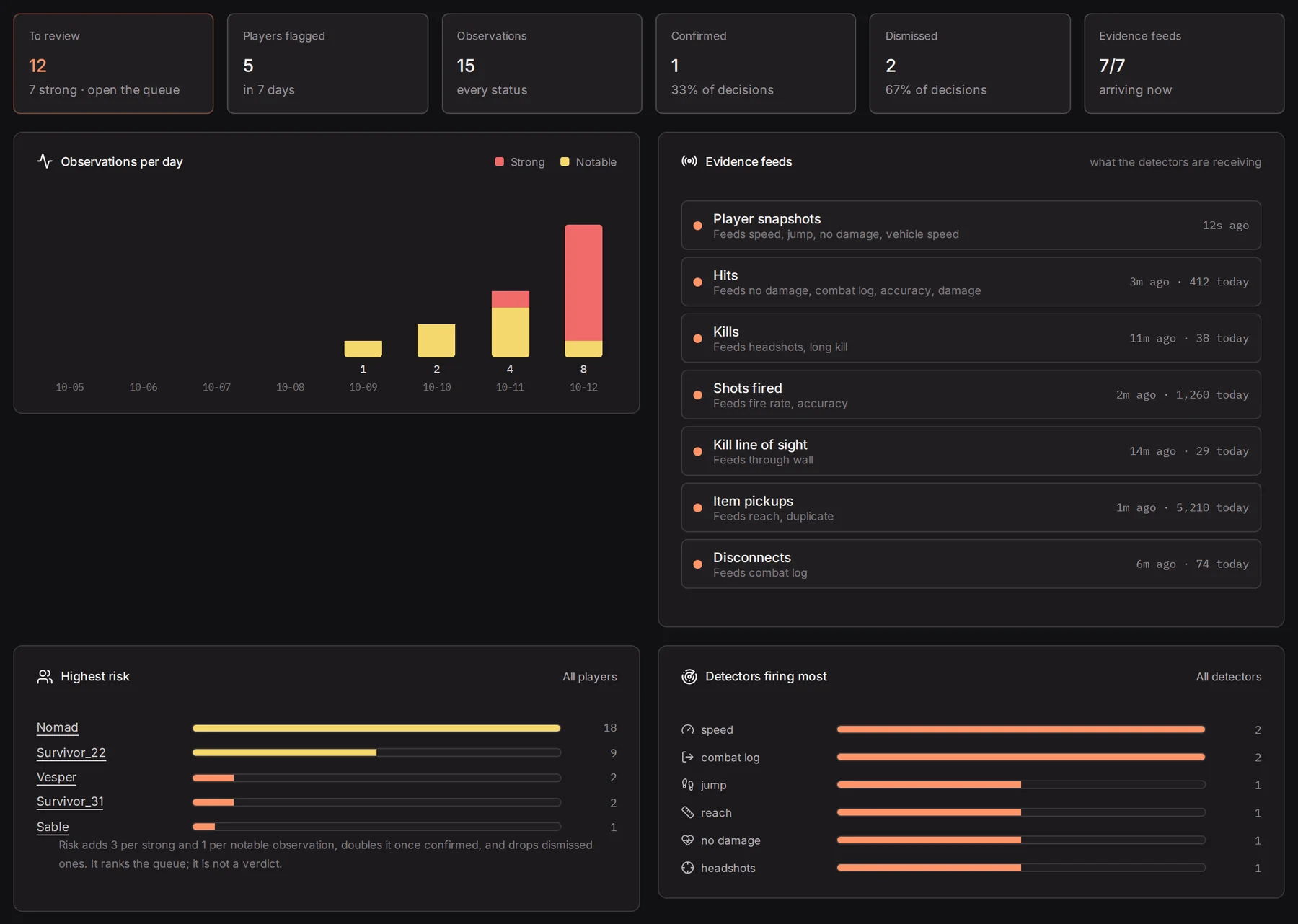Click the 'headshots' detector label

tap(728, 868)
